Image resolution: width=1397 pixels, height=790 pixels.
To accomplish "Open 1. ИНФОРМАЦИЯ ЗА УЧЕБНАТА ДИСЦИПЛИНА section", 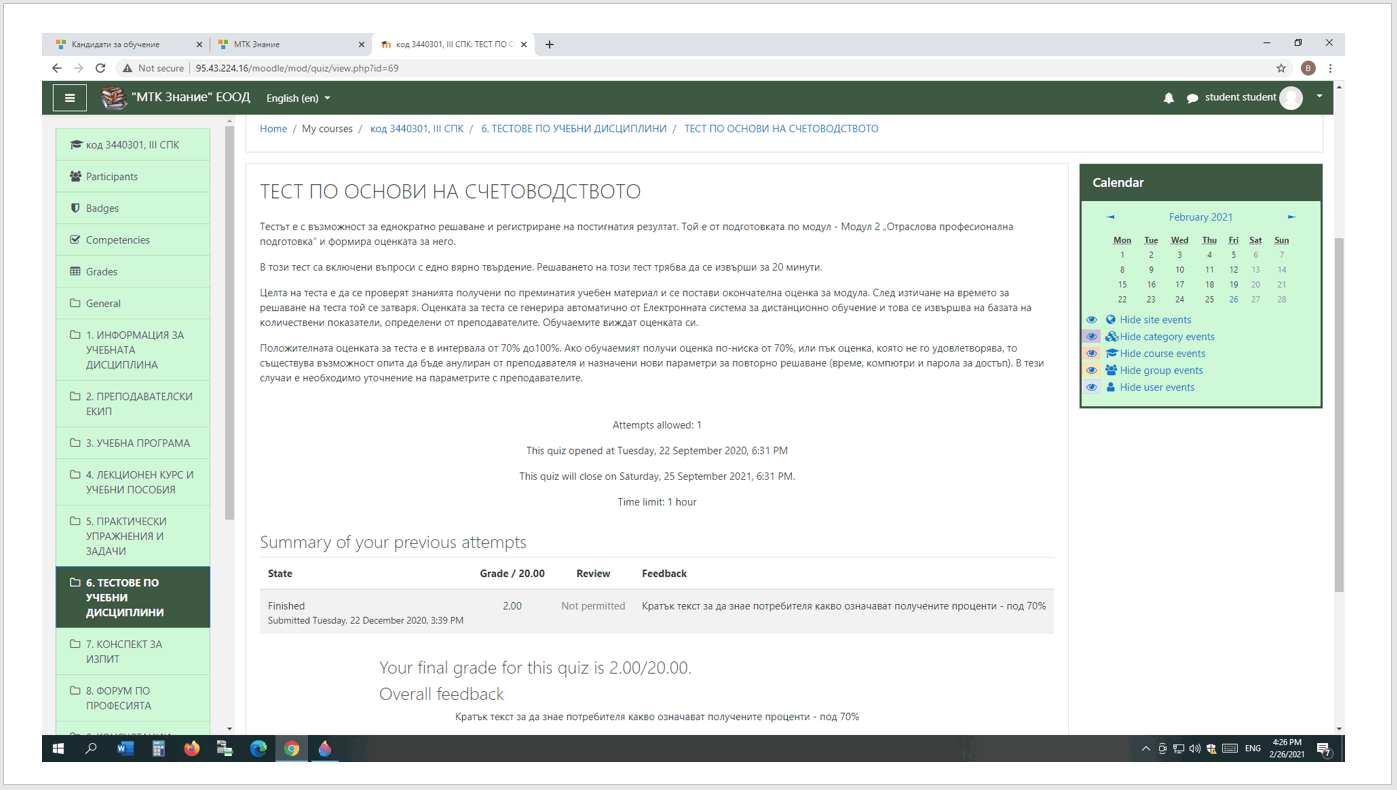I will (133, 350).
